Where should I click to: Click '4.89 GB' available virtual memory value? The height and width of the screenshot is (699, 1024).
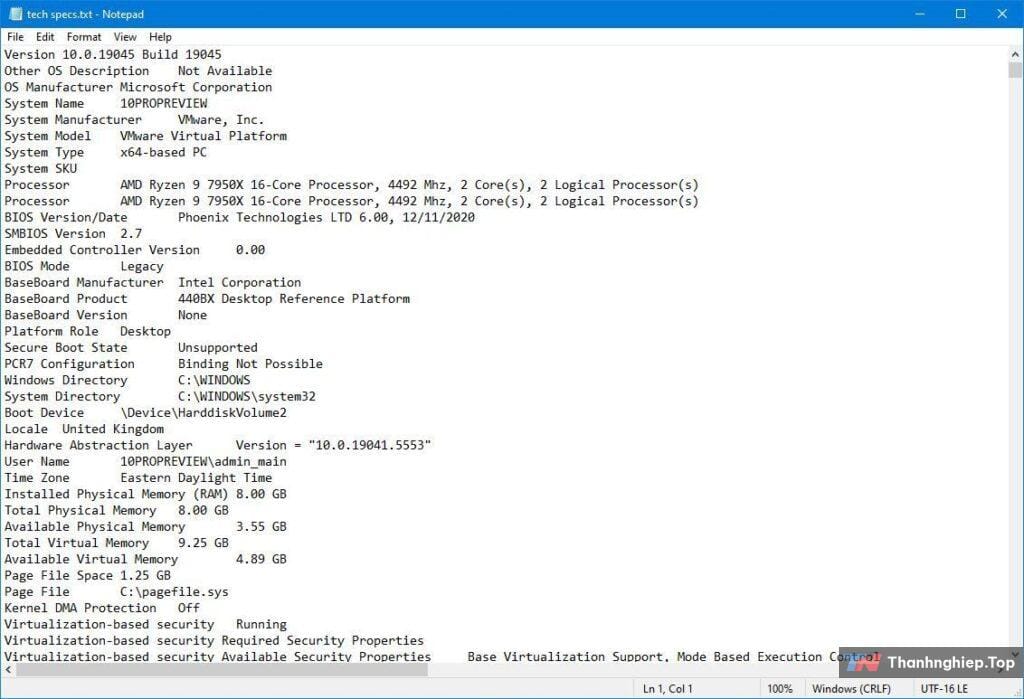pyautogui.click(x=261, y=559)
